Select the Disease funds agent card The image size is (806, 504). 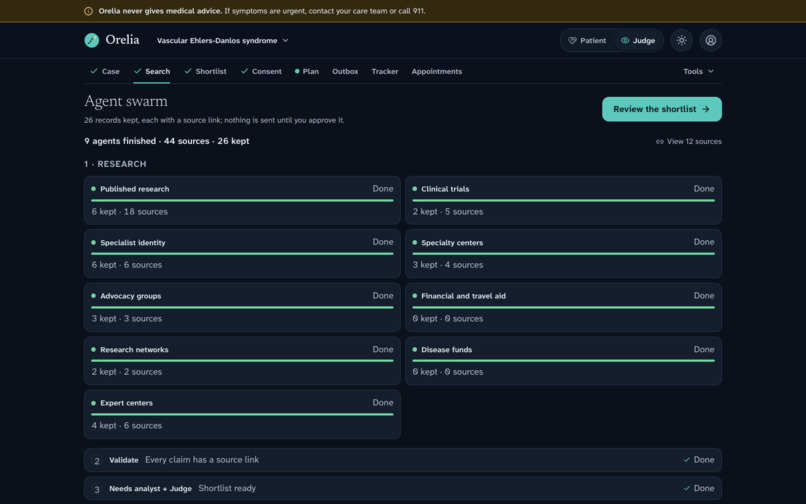pos(563,361)
